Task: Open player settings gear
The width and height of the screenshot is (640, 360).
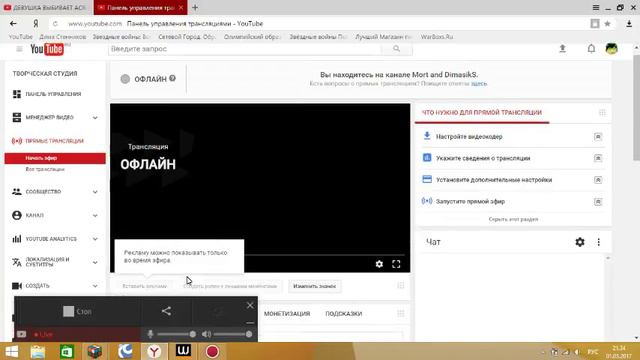Action: coord(379,264)
